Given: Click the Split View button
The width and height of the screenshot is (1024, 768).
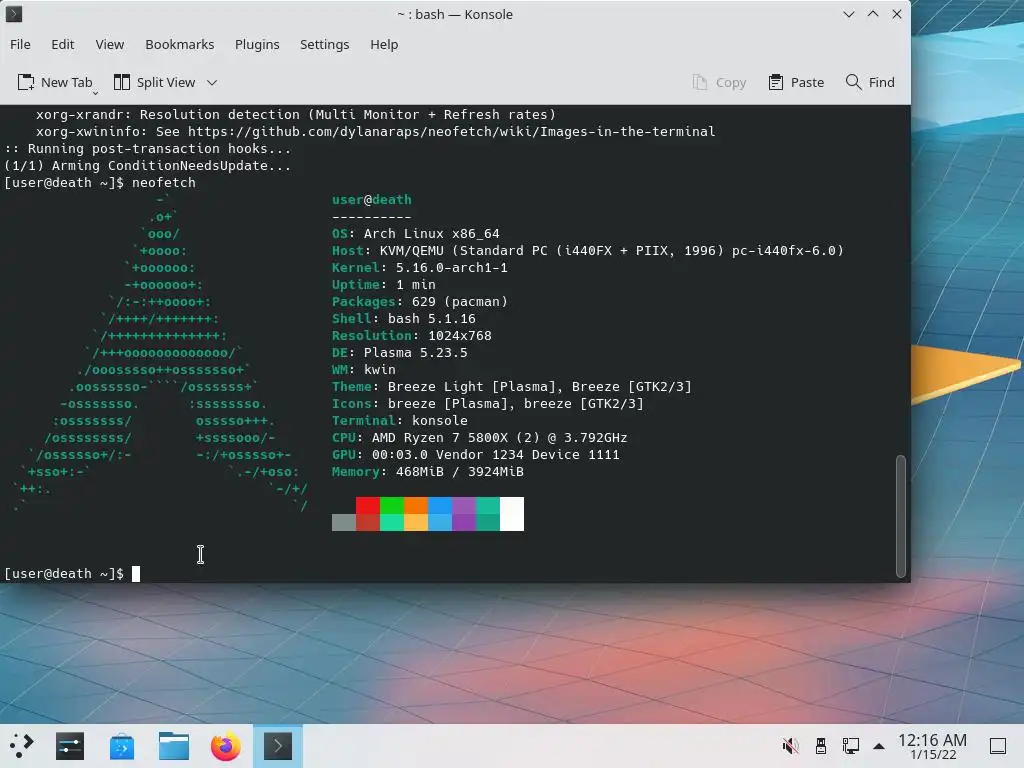Looking at the screenshot, I should pos(155,82).
